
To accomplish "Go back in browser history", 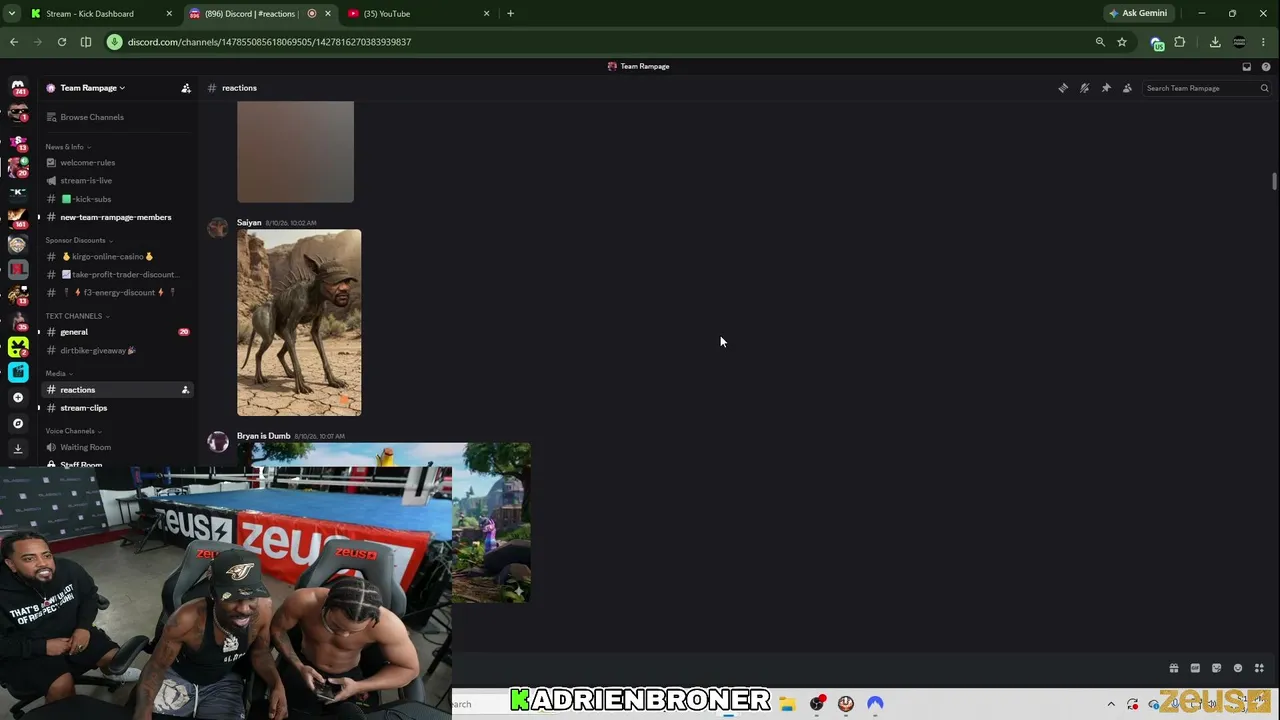I will pyautogui.click(x=14, y=42).
